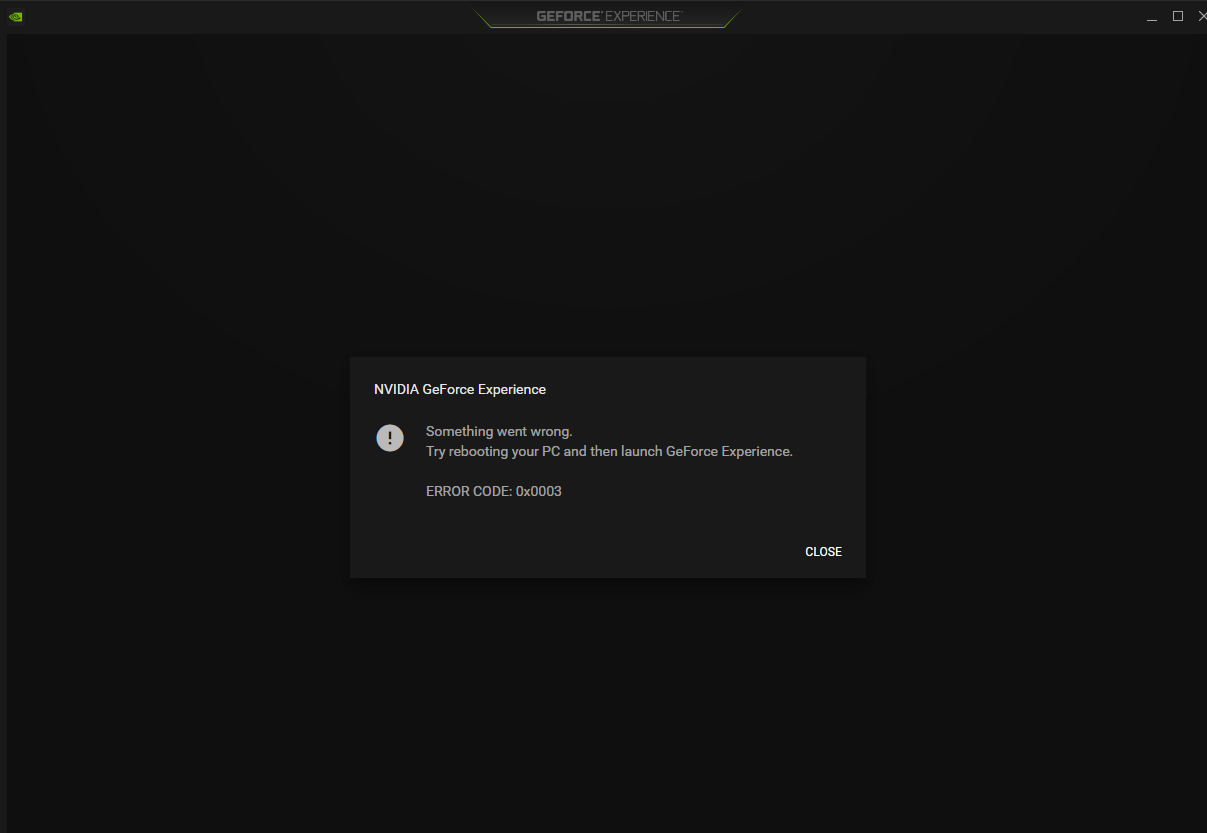This screenshot has height=833, width=1207.
Task: Click 'NVIDIA GeForce Experience' dialog heading
Action: coord(460,389)
